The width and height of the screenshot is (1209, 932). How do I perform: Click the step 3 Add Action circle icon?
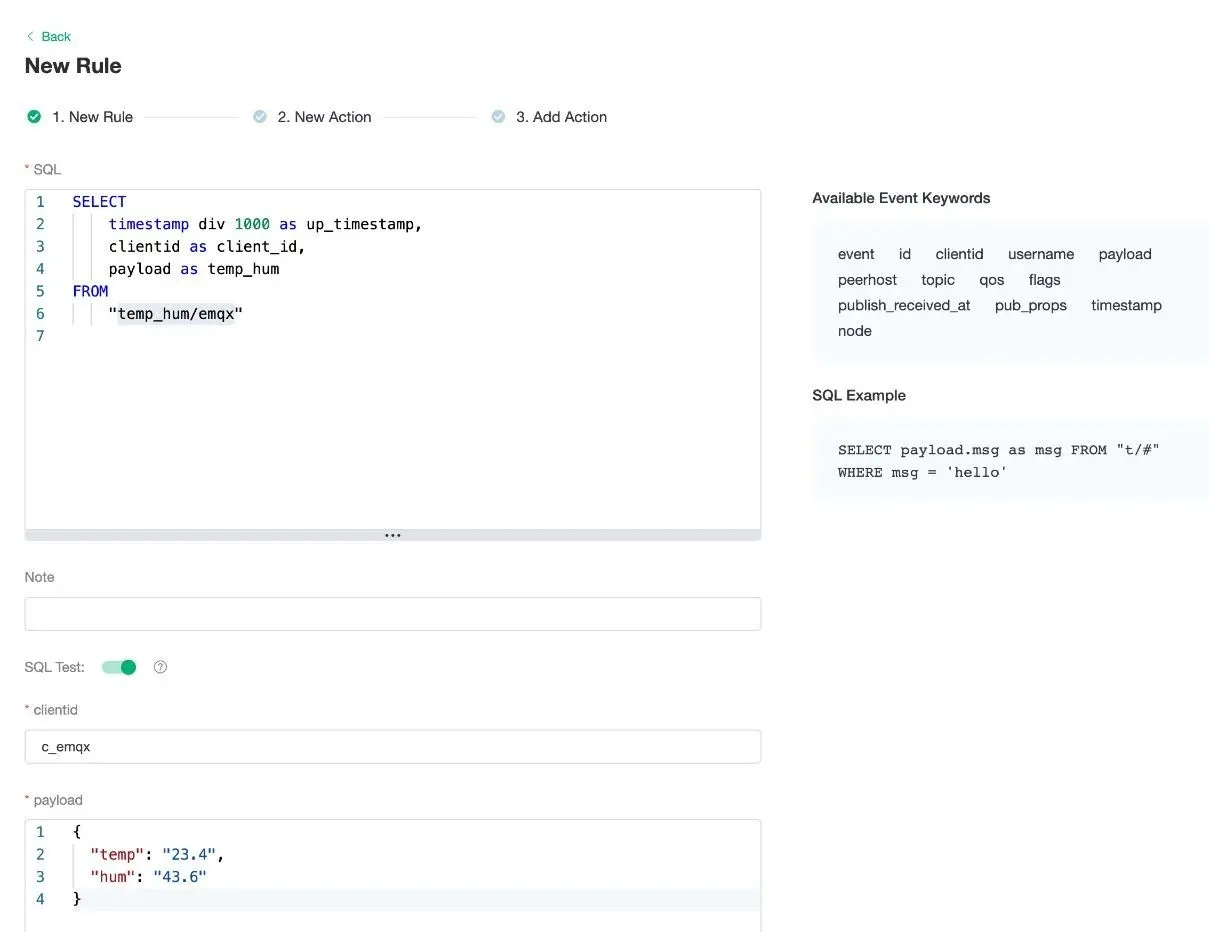498,117
